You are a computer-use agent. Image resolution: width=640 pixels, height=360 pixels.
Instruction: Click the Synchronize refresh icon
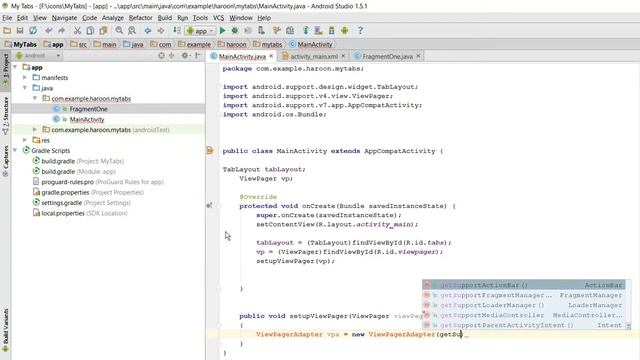click(x=33, y=31)
